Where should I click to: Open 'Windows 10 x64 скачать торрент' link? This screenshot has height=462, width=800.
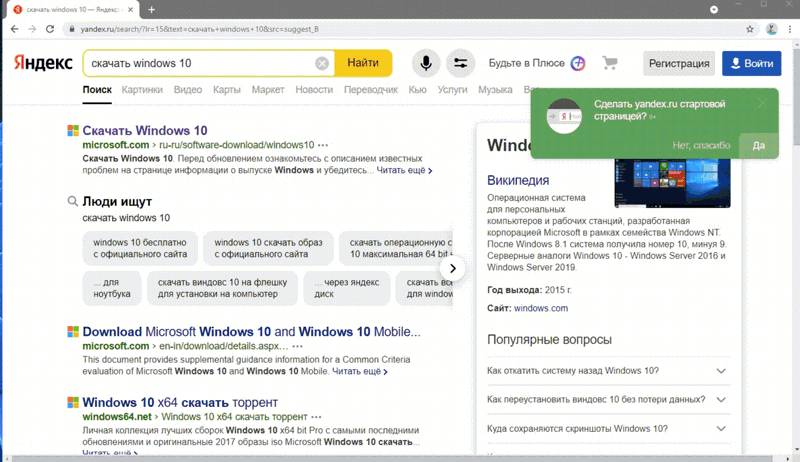click(x=180, y=402)
